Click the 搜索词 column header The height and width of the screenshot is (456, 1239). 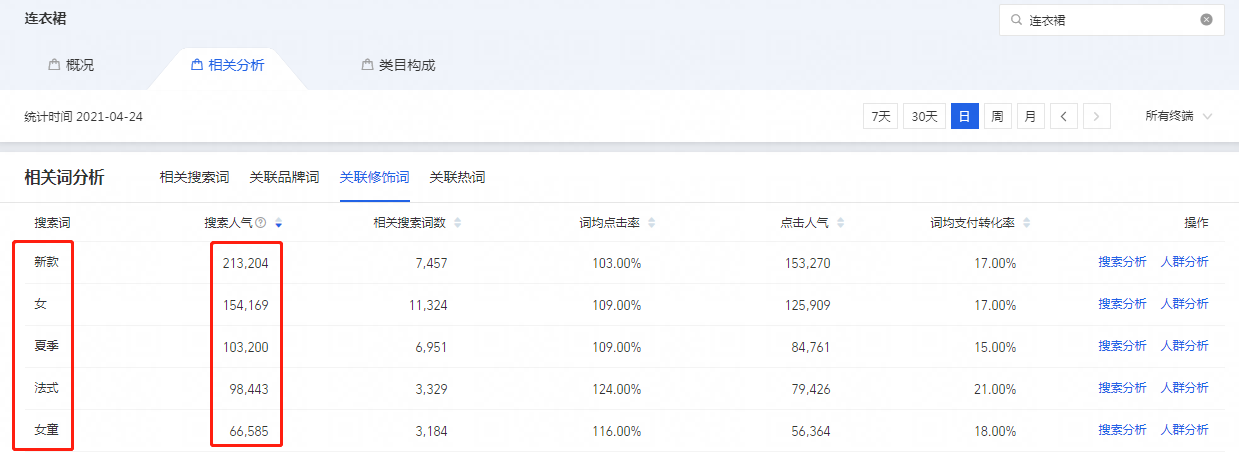click(50, 223)
